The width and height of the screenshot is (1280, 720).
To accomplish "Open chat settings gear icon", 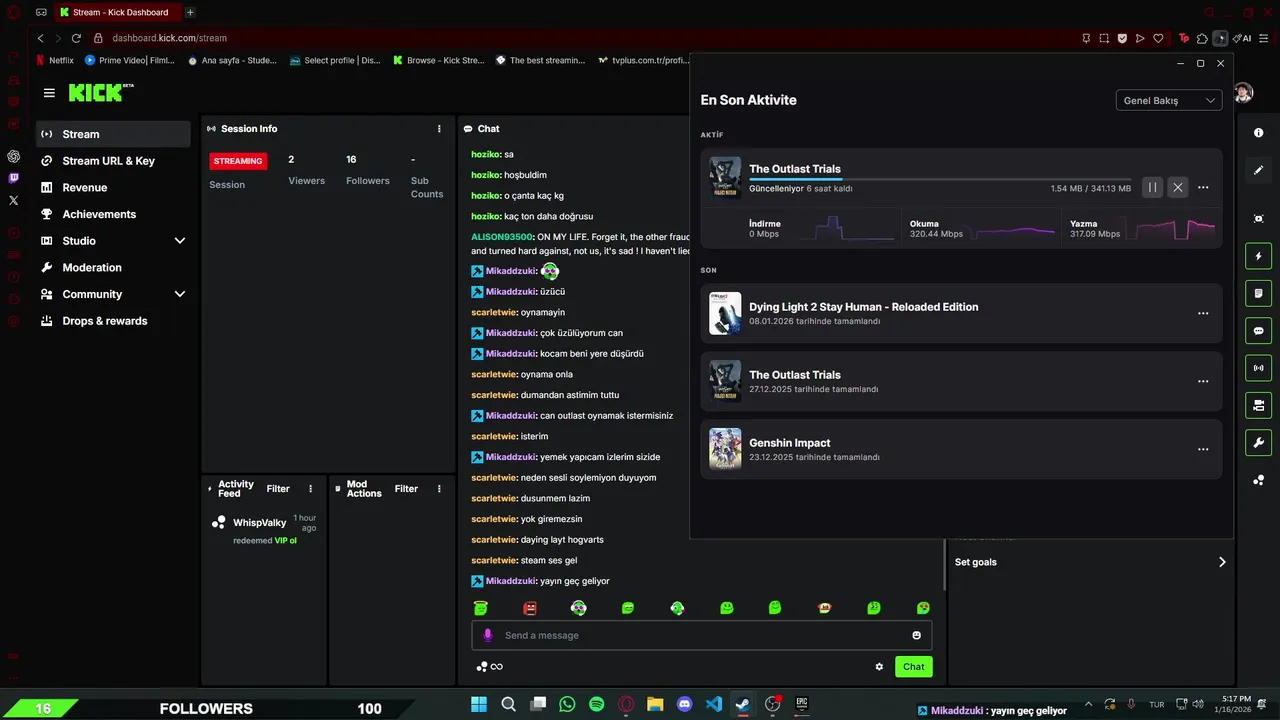I will [x=879, y=667].
